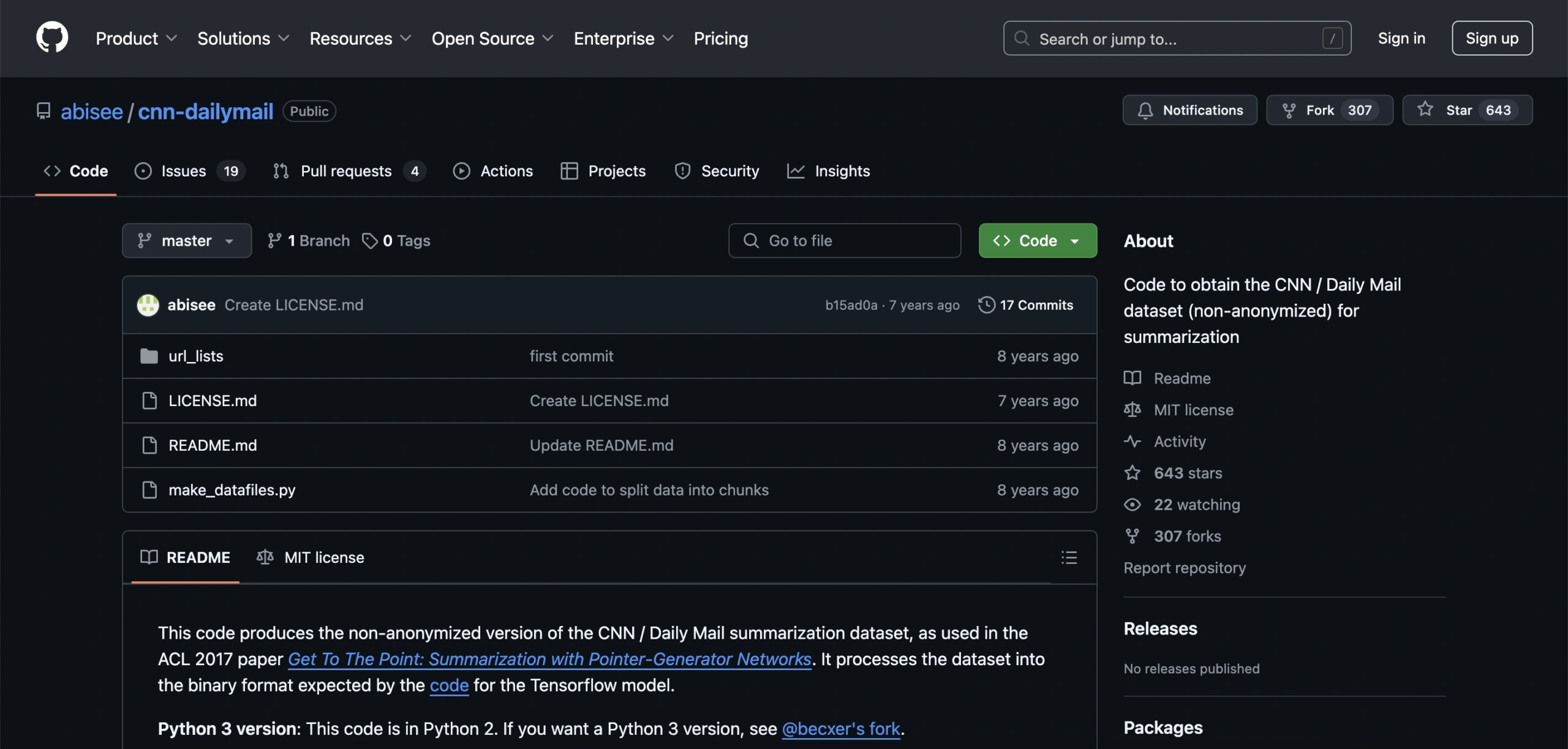The width and height of the screenshot is (1568, 749).
Task: Click the book icon beside Readme in About
Action: click(x=1133, y=378)
